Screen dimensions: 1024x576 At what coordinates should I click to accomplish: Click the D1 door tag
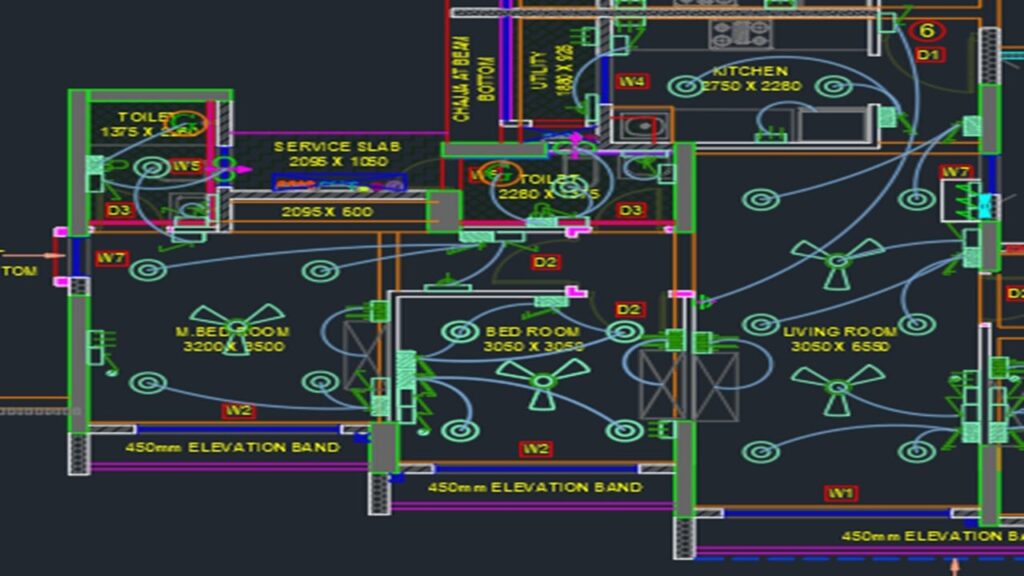point(928,55)
